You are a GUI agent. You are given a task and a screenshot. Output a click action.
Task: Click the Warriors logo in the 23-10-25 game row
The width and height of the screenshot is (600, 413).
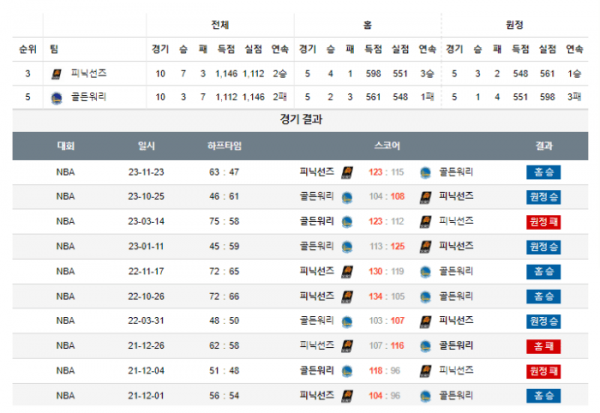click(x=347, y=198)
